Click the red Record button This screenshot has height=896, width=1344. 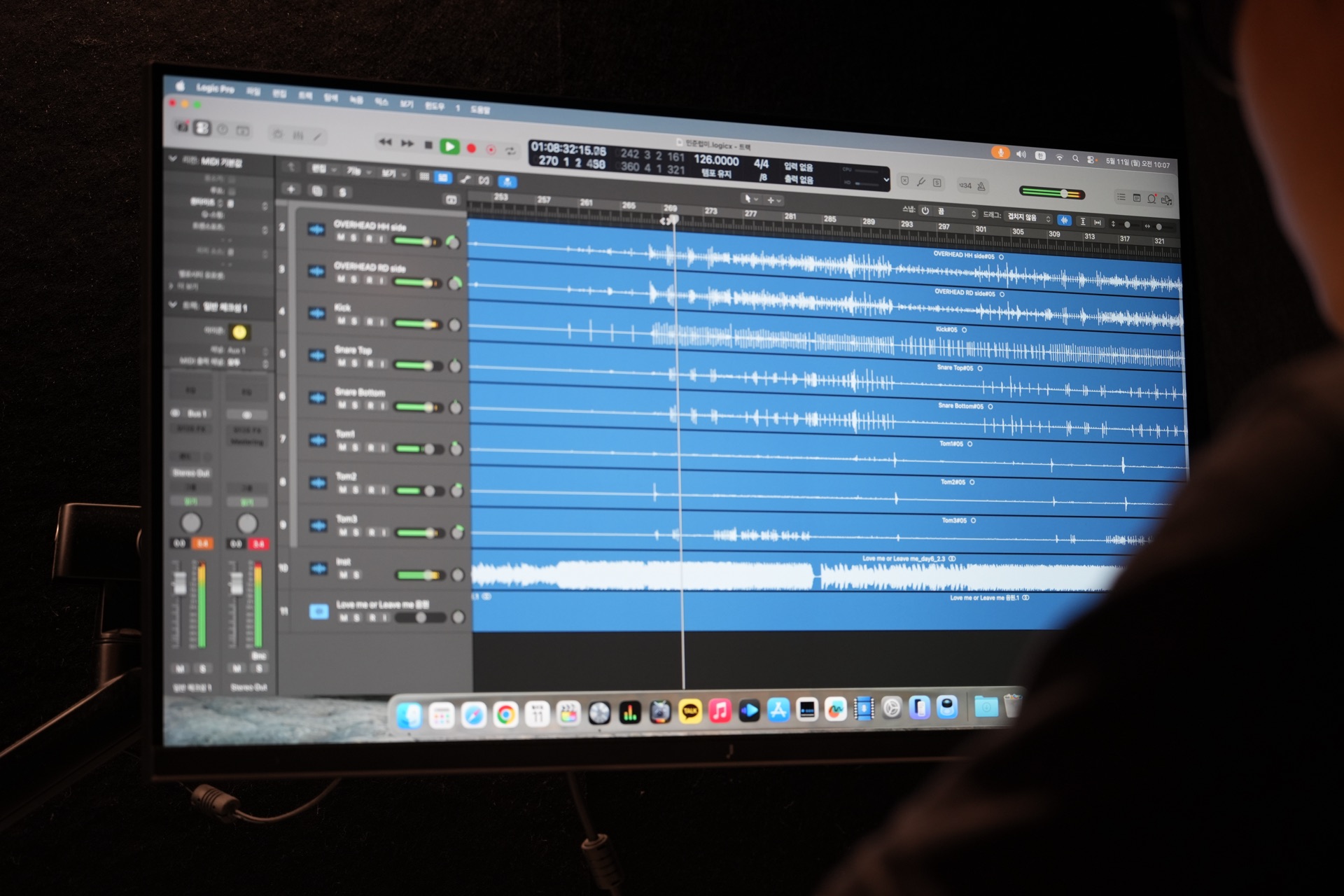pyautogui.click(x=471, y=148)
